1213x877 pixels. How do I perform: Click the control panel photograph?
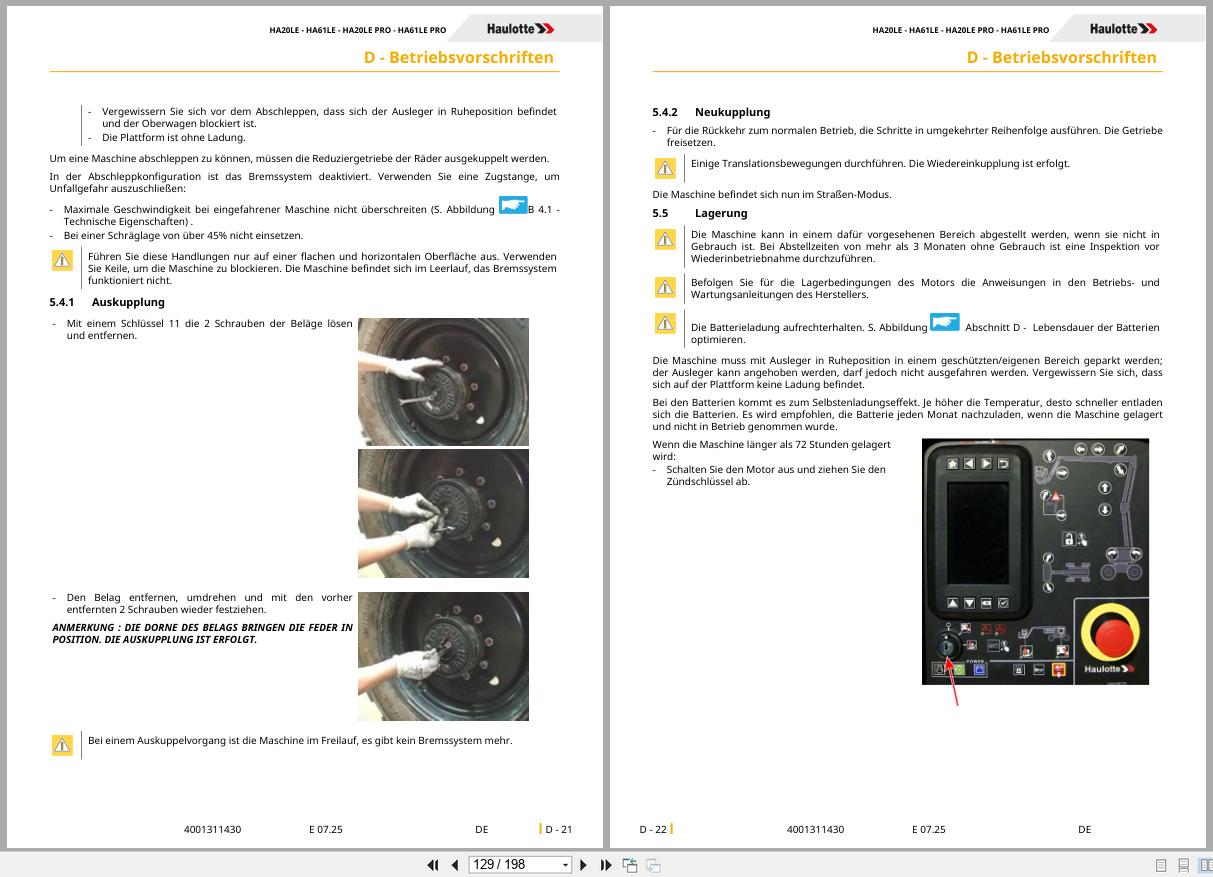tap(1035, 561)
